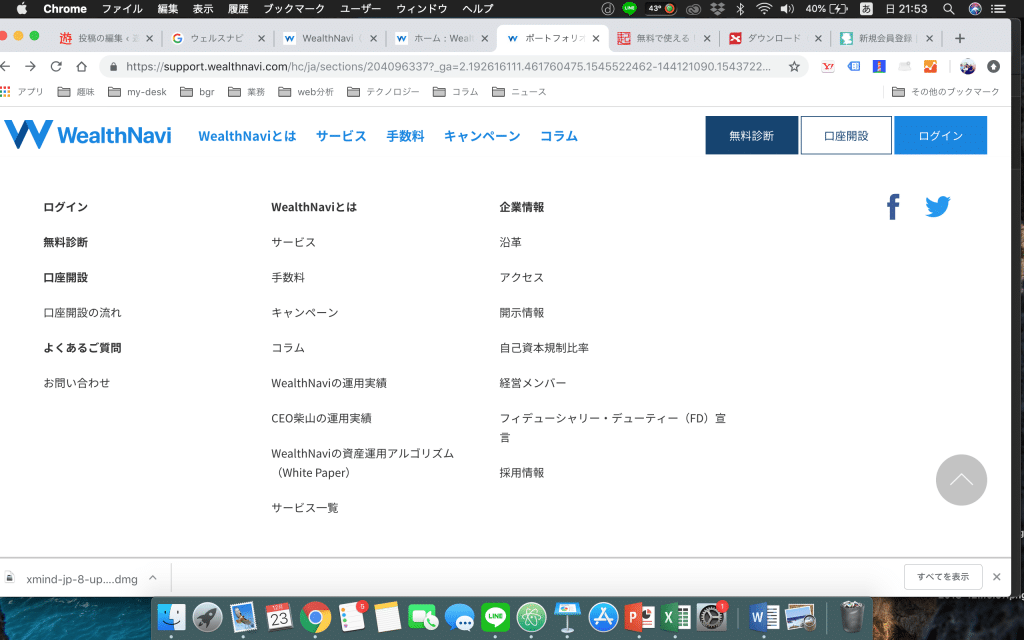Open the bgr bookmarks folder
This screenshot has height=640, width=1024.
[x=197, y=92]
